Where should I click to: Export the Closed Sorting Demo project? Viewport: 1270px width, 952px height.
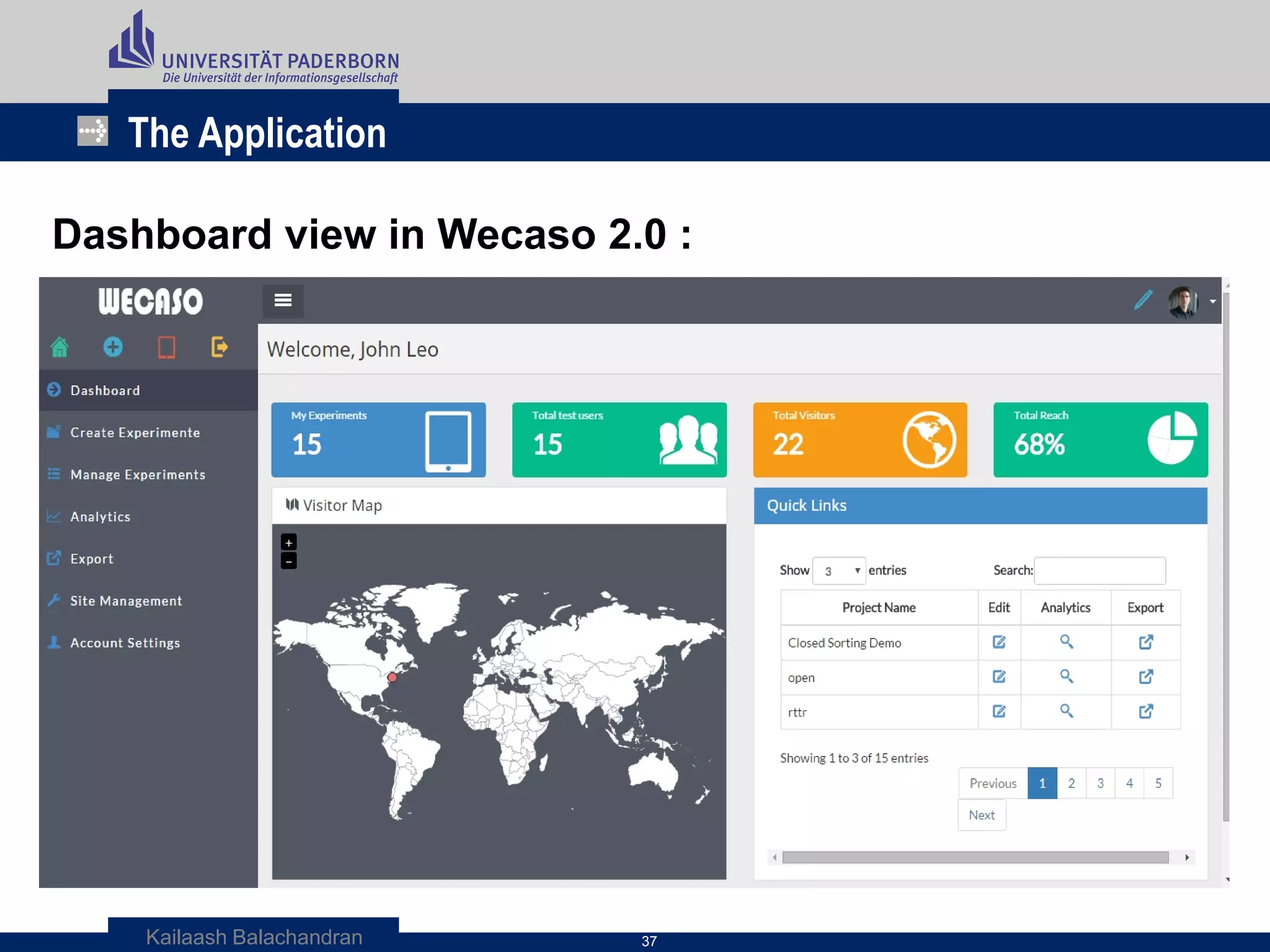(x=1146, y=642)
